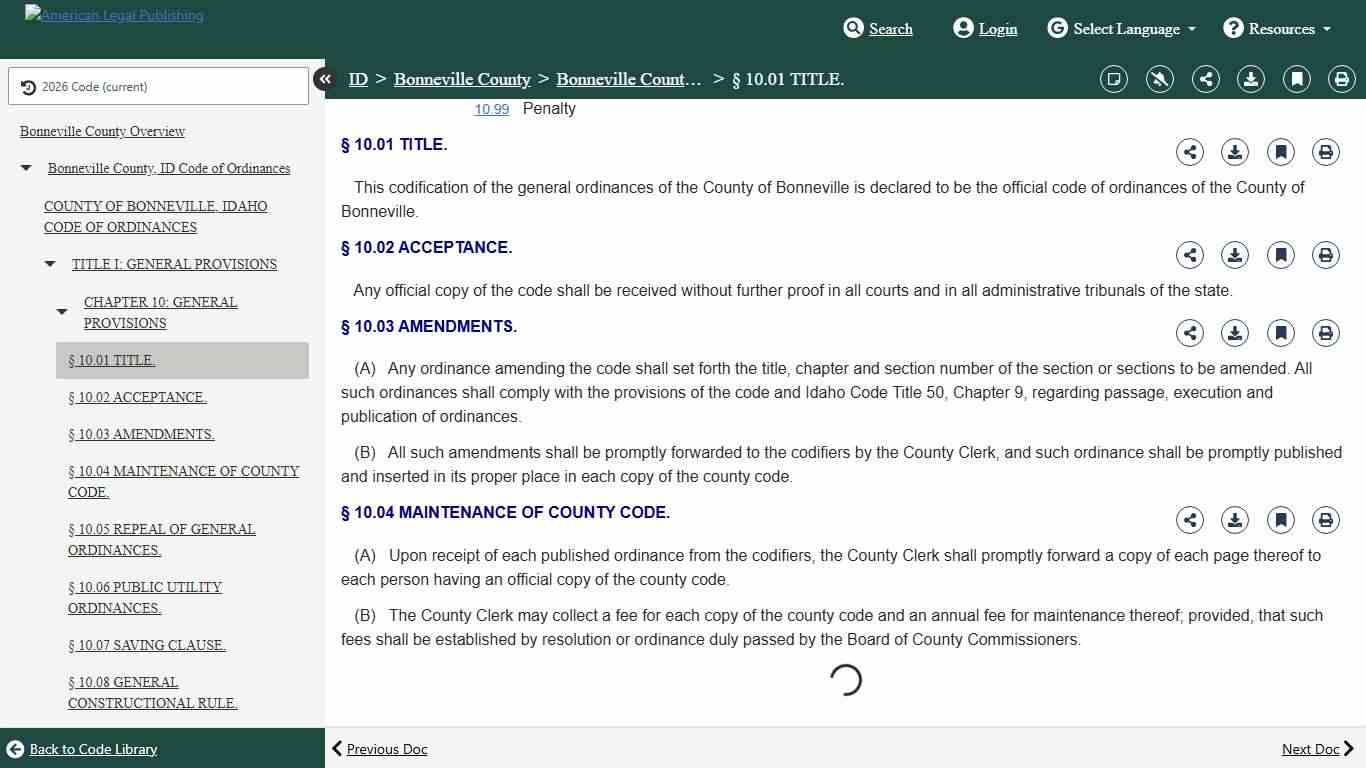Toggle the muted bell notification icon
Viewport: 1366px width, 768px height.
[1159, 79]
